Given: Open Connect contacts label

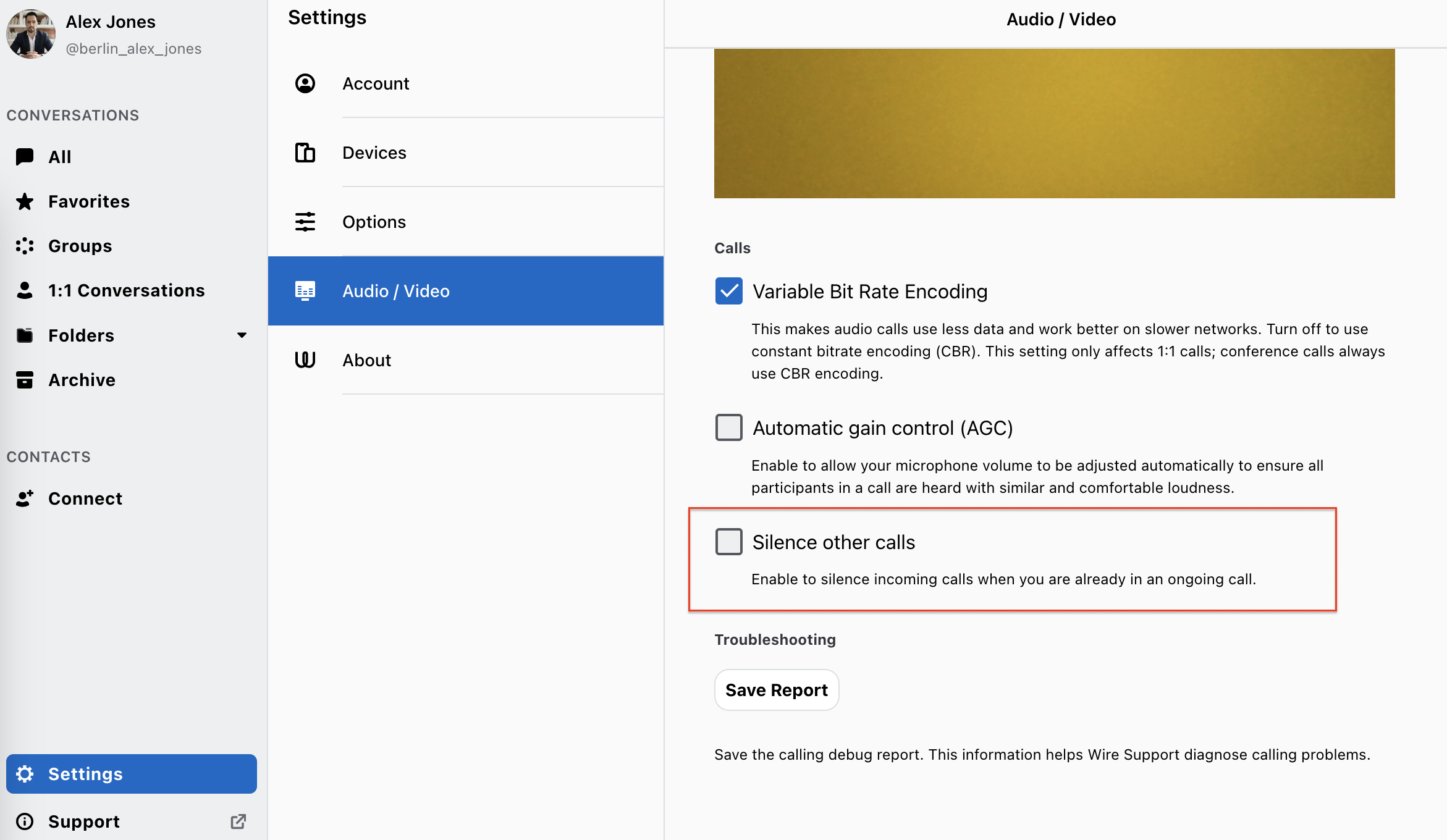Looking at the screenshot, I should pos(85,498).
